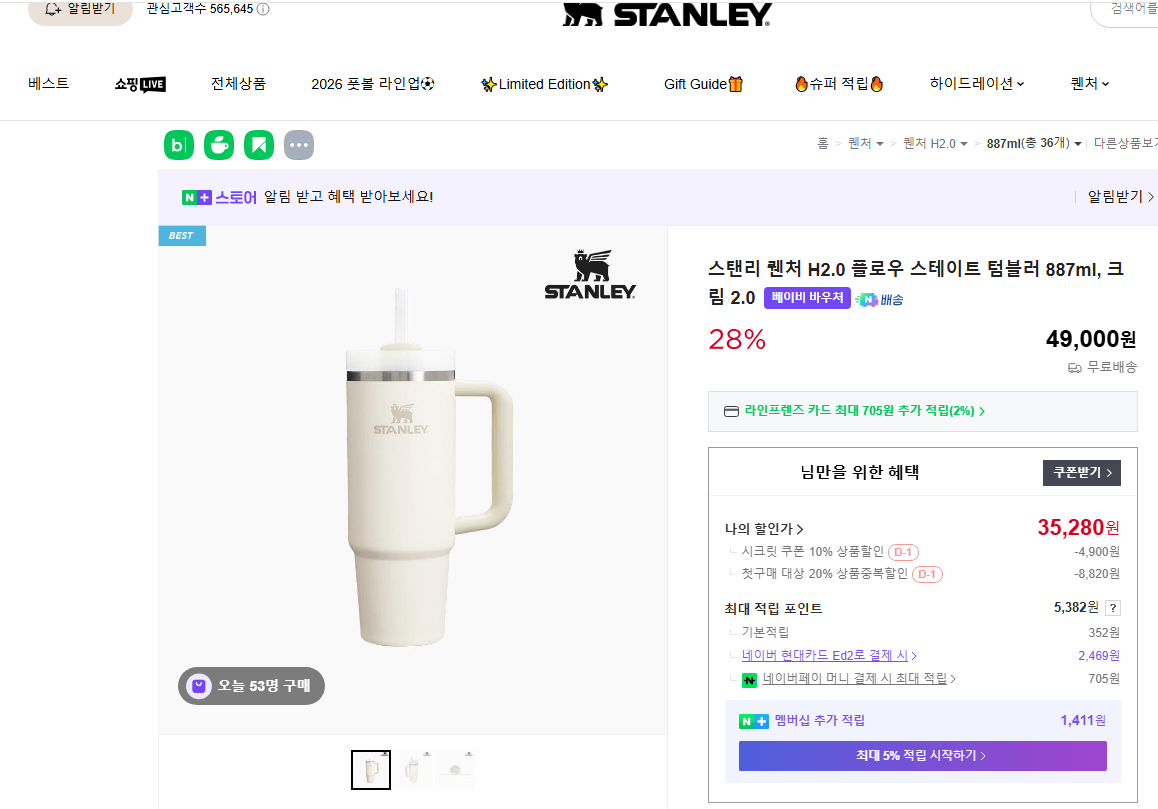Open the Gift Guide menu item
Image resolution: width=1158 pixels, height=809 pixels.
(x=703, y=84)
